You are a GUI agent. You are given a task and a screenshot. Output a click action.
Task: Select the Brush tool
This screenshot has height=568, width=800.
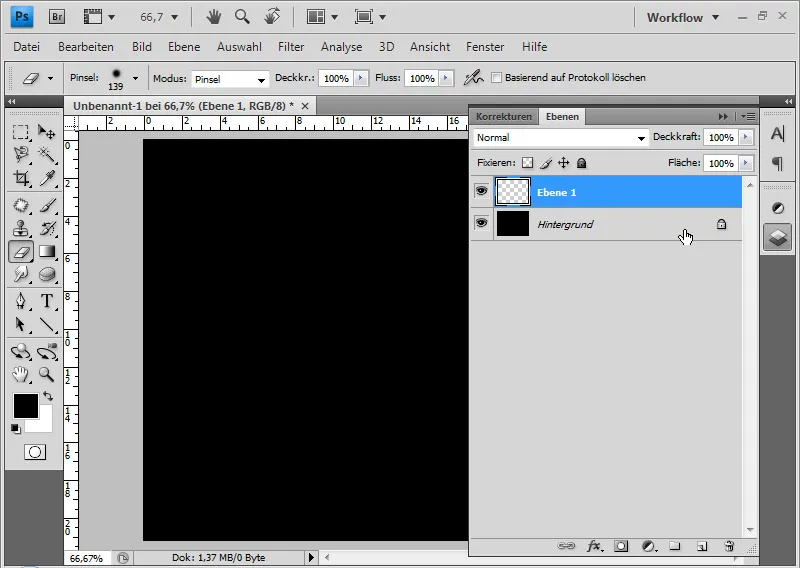point(46,205)
